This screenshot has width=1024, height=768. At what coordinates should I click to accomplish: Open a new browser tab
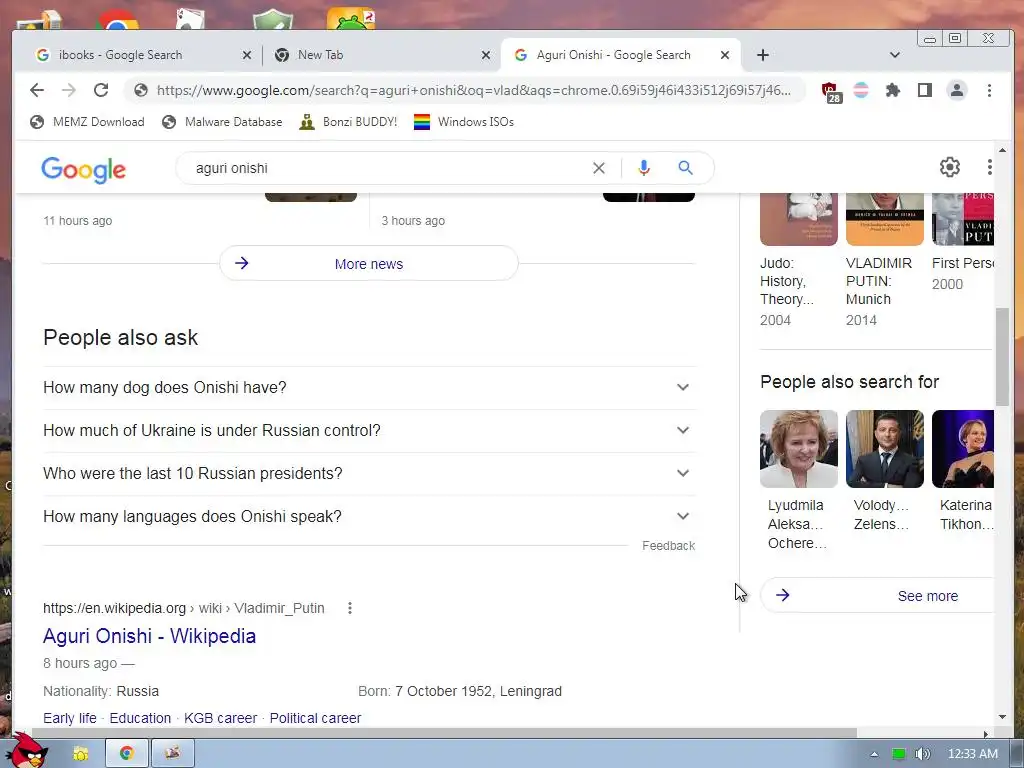763,55
